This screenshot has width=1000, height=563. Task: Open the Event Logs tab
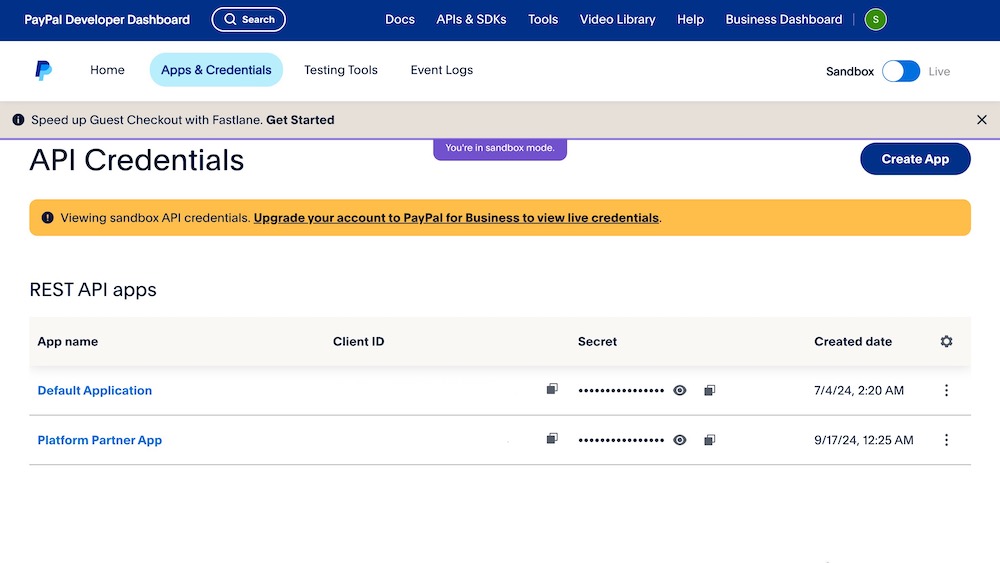[441, 70]
